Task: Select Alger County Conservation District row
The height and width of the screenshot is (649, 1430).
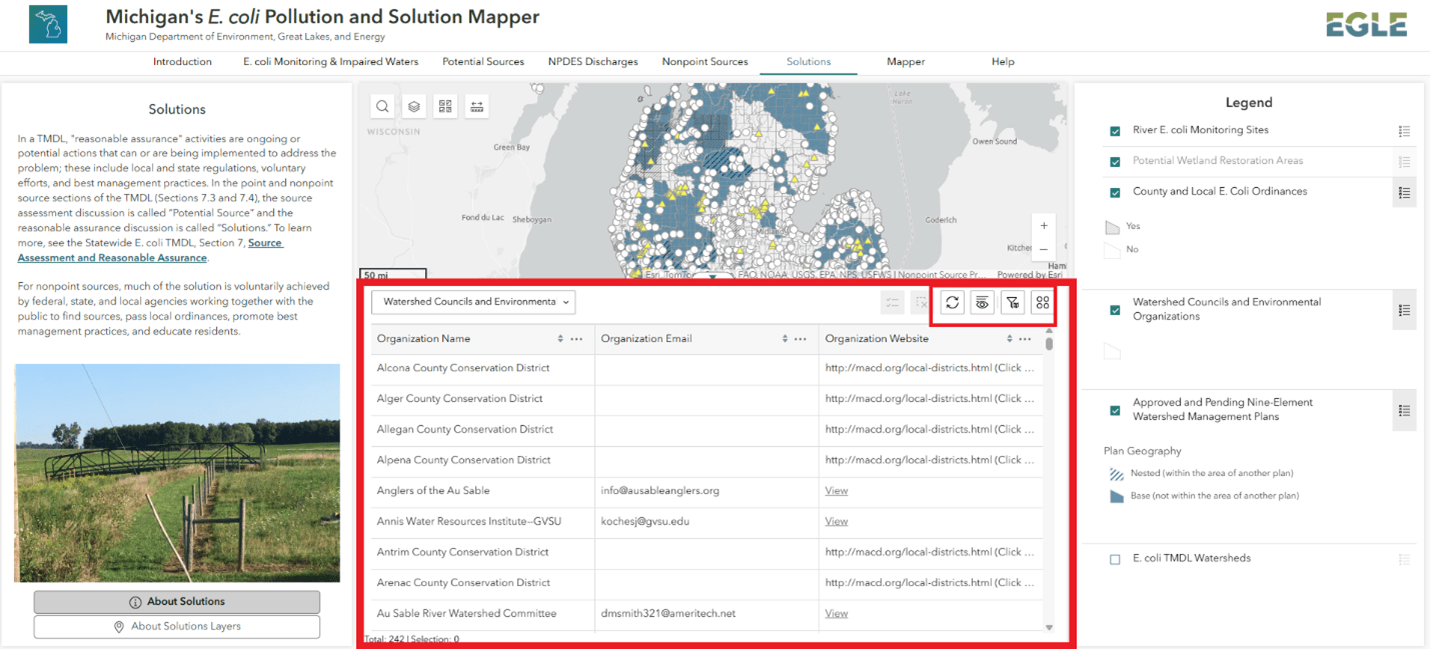Action: click(707, 399)
